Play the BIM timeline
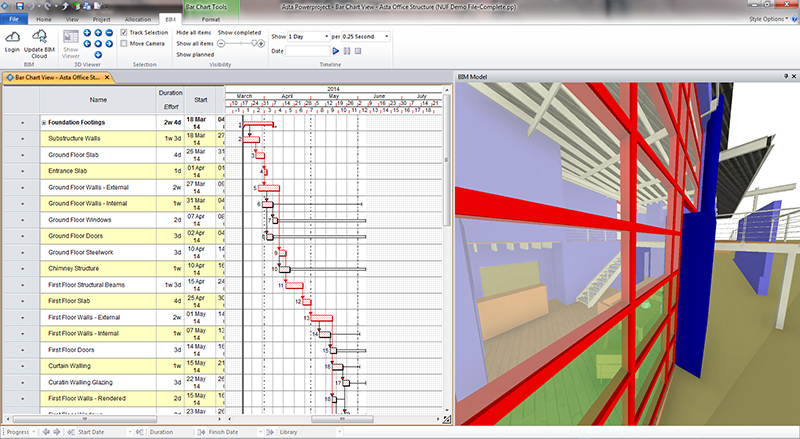Screen dimensions: 800x439 coord(336,51)
